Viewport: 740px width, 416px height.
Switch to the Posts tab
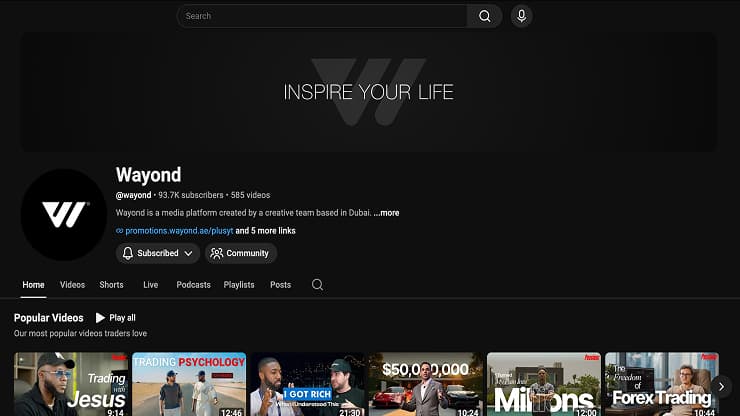click(280, 285)
